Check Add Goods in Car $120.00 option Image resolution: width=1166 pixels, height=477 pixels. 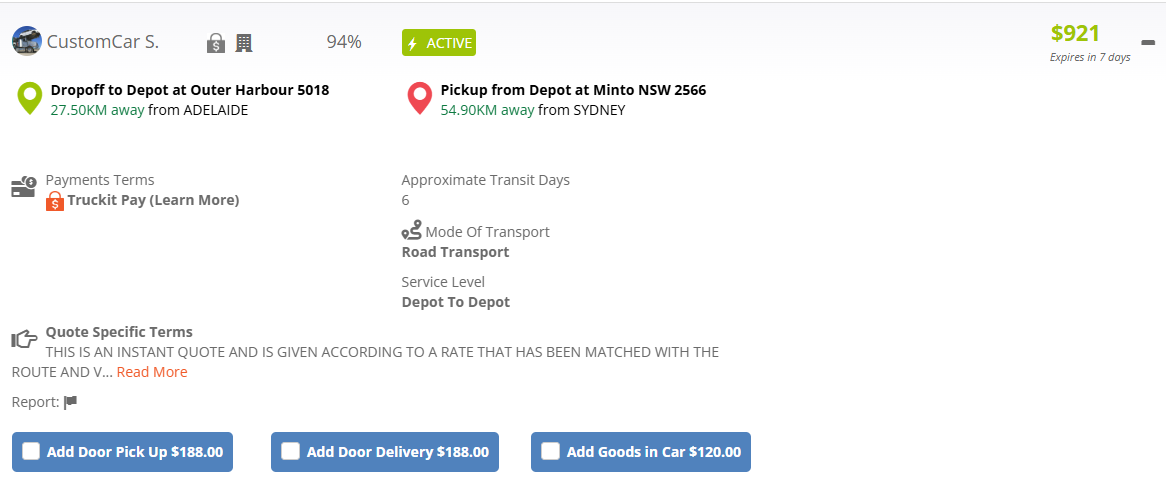pos(550,451)
